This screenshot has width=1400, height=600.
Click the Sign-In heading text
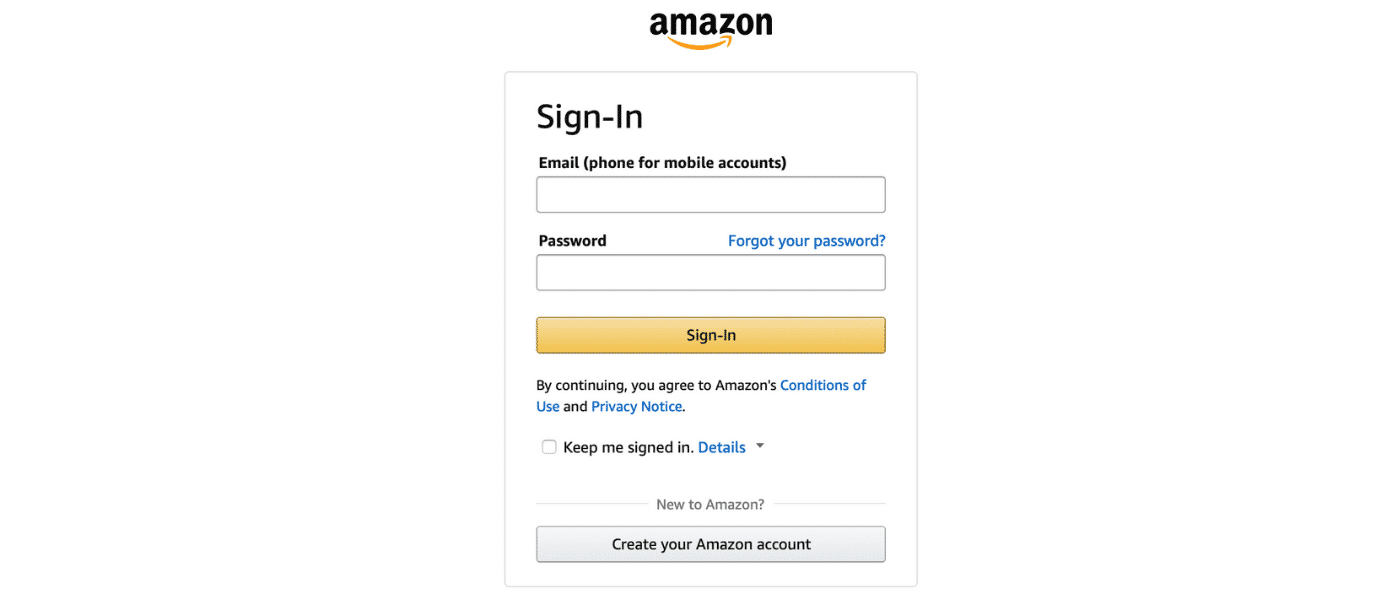coord(590,117)
